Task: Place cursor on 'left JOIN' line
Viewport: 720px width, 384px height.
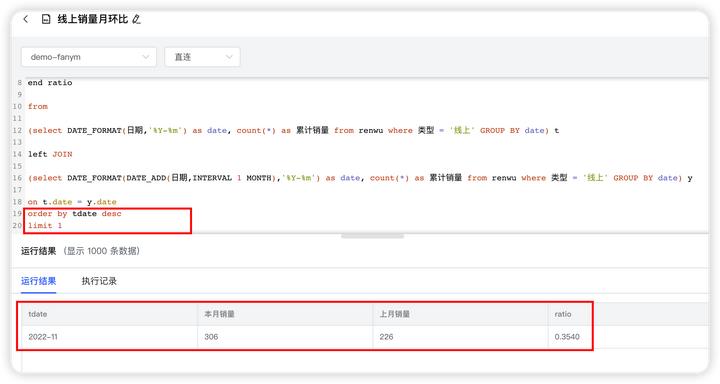Action: pos(50,154)
